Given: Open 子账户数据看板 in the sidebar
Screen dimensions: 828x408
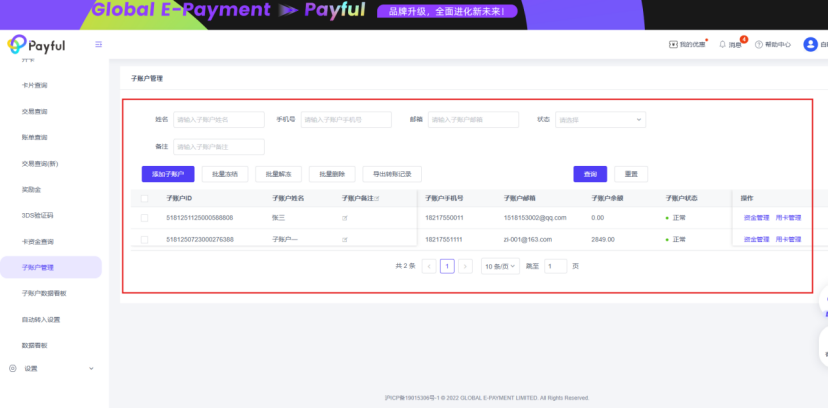Looking at the screenshot, I should coord(44,293).
